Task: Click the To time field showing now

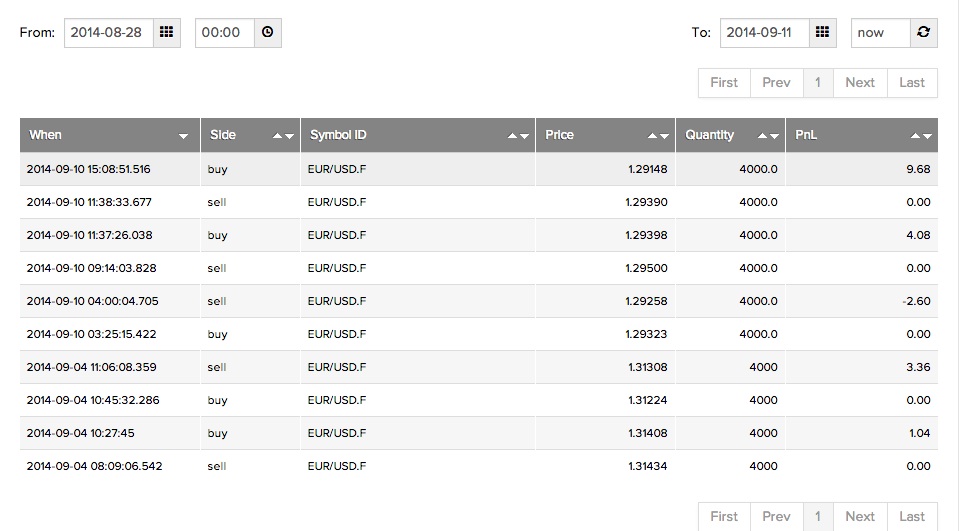Action: [x=880, y=32]
